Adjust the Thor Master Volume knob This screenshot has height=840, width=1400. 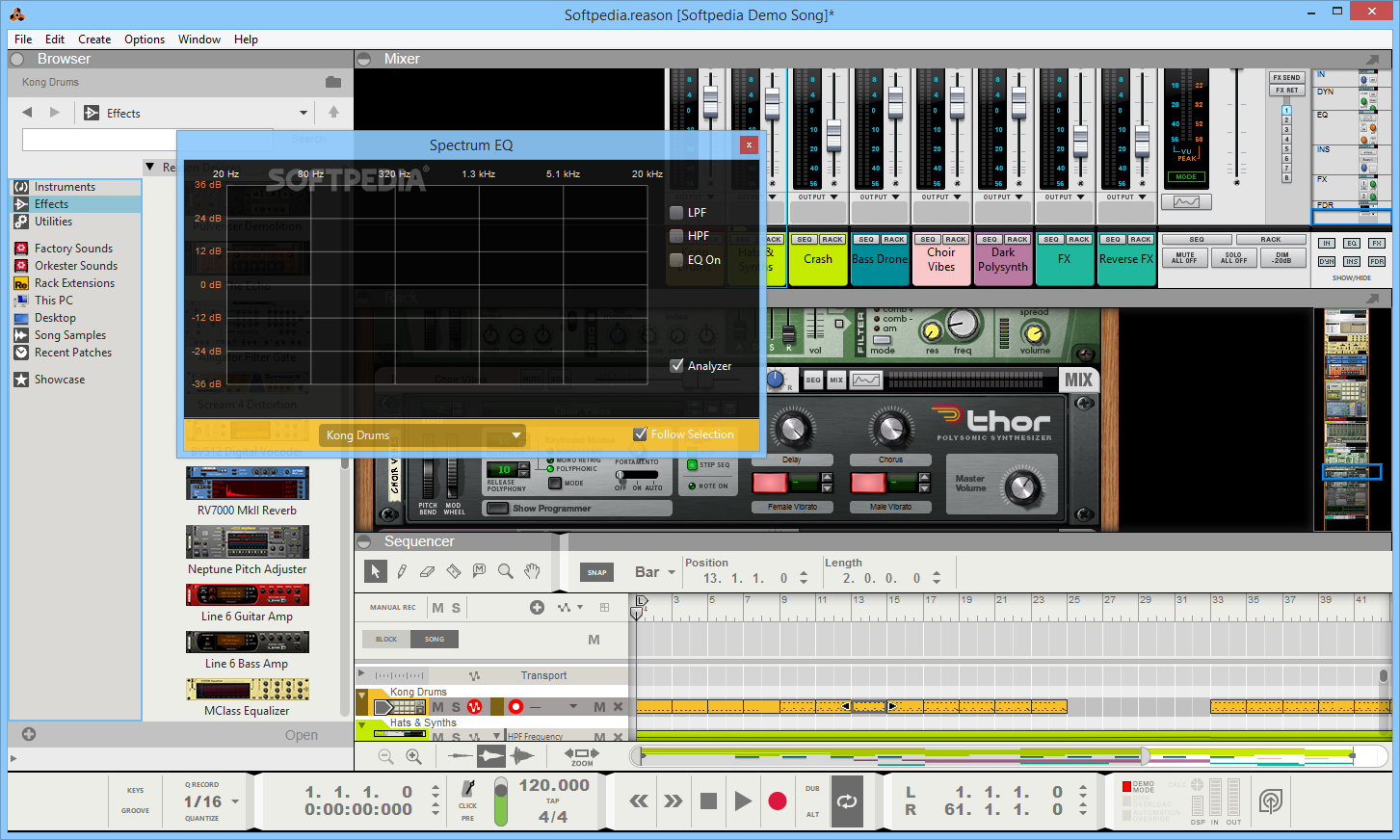1022,487
